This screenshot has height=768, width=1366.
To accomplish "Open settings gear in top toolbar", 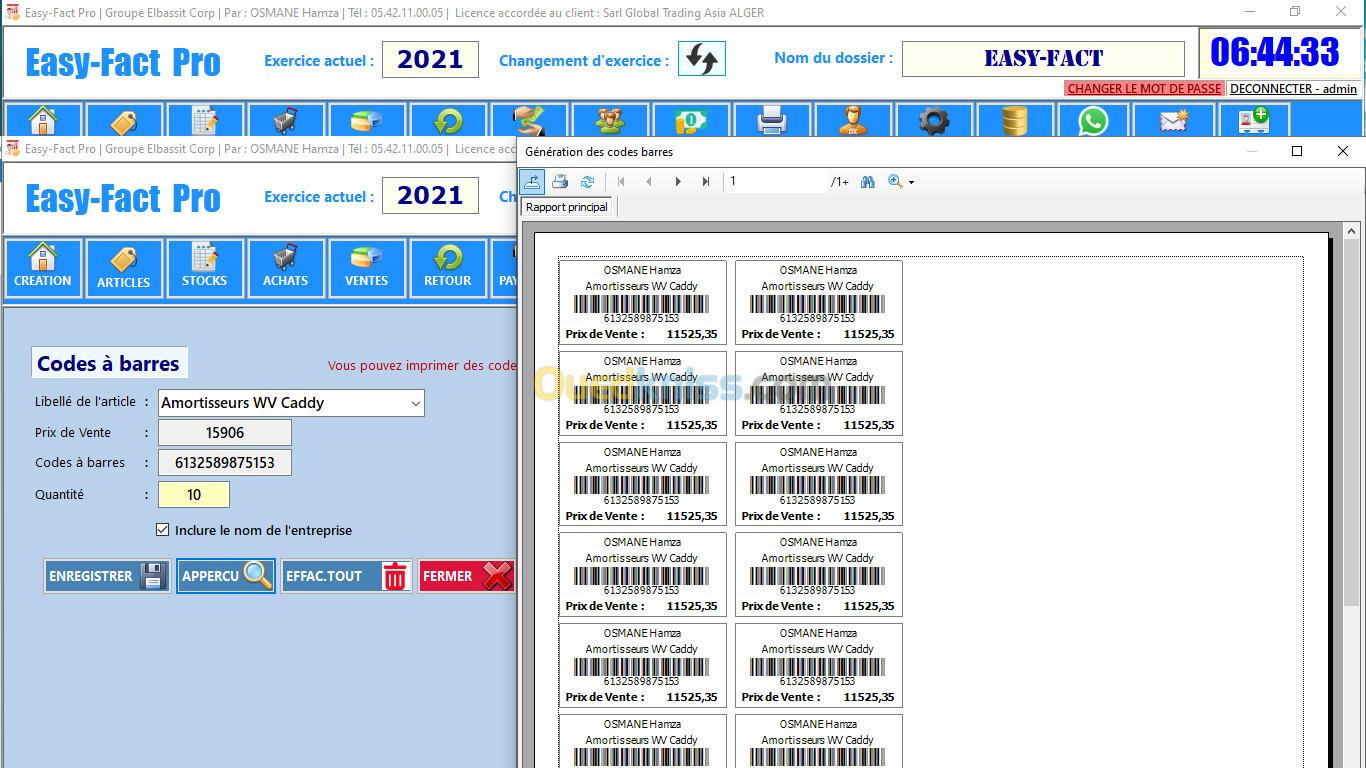I will coord(933,121).
